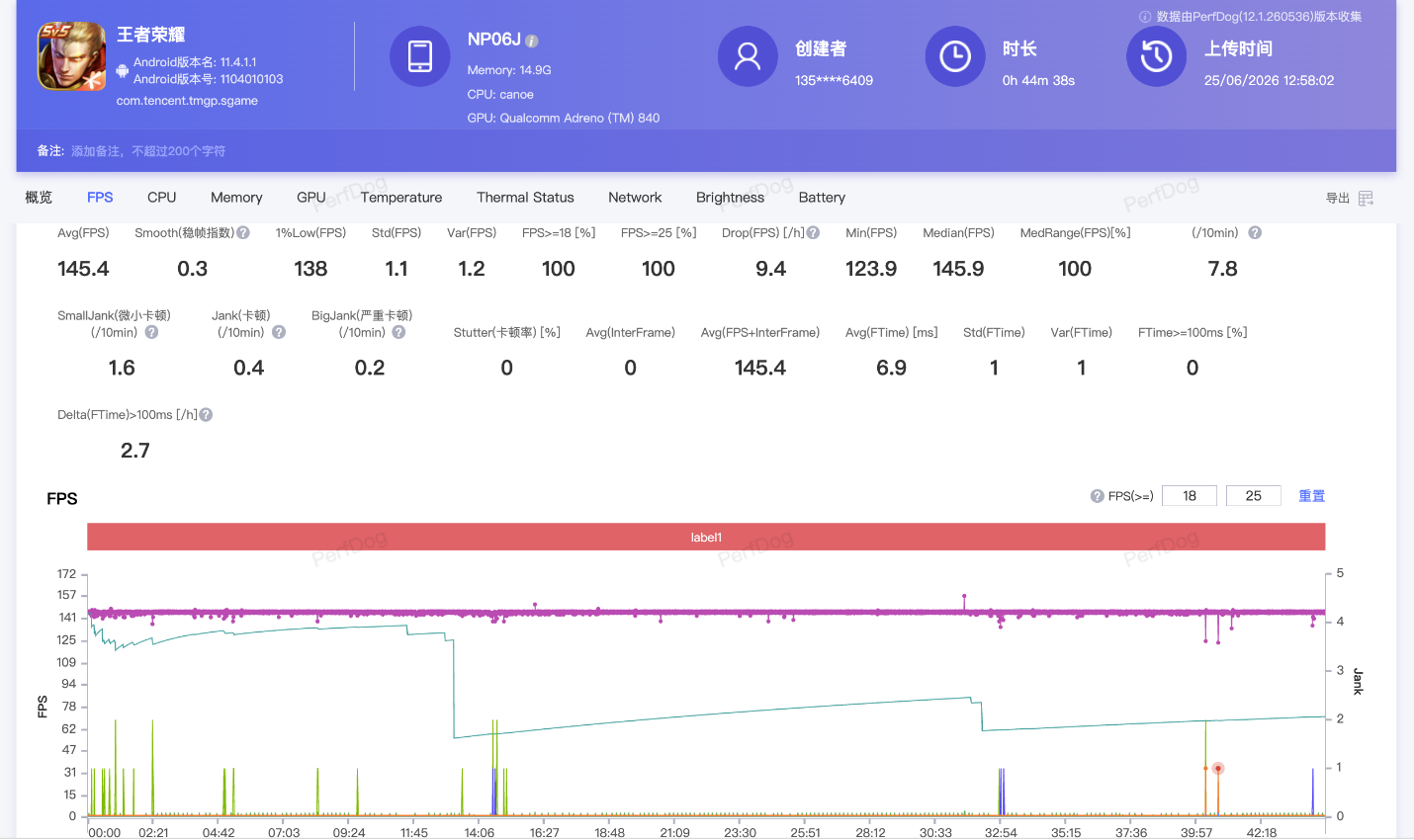Screen dimensions: 1414x840
Task: Click the tablet device icon
Action: pyautogui.click(x=420, y=56)
